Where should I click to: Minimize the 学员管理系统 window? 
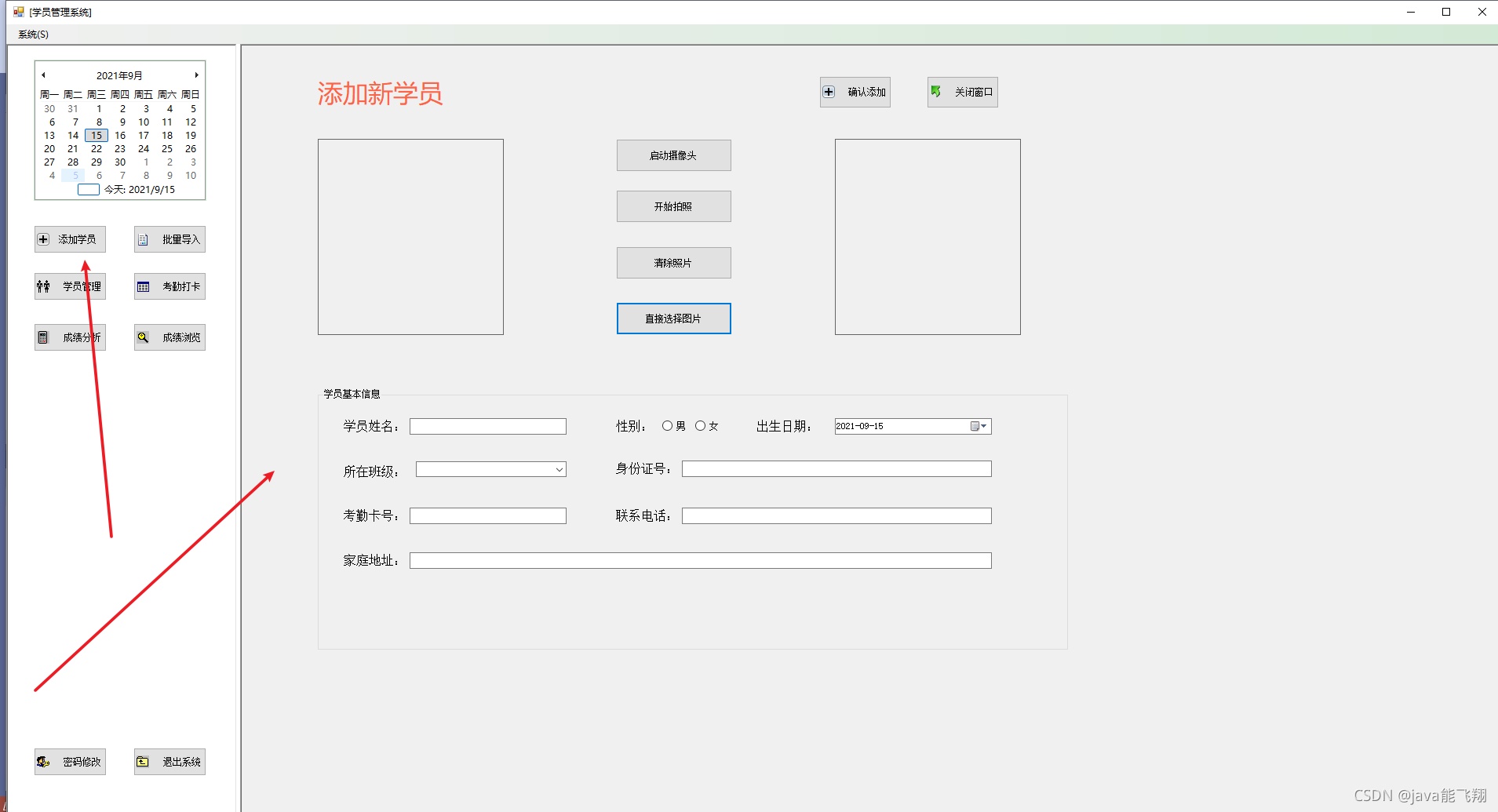point(1411,12)
